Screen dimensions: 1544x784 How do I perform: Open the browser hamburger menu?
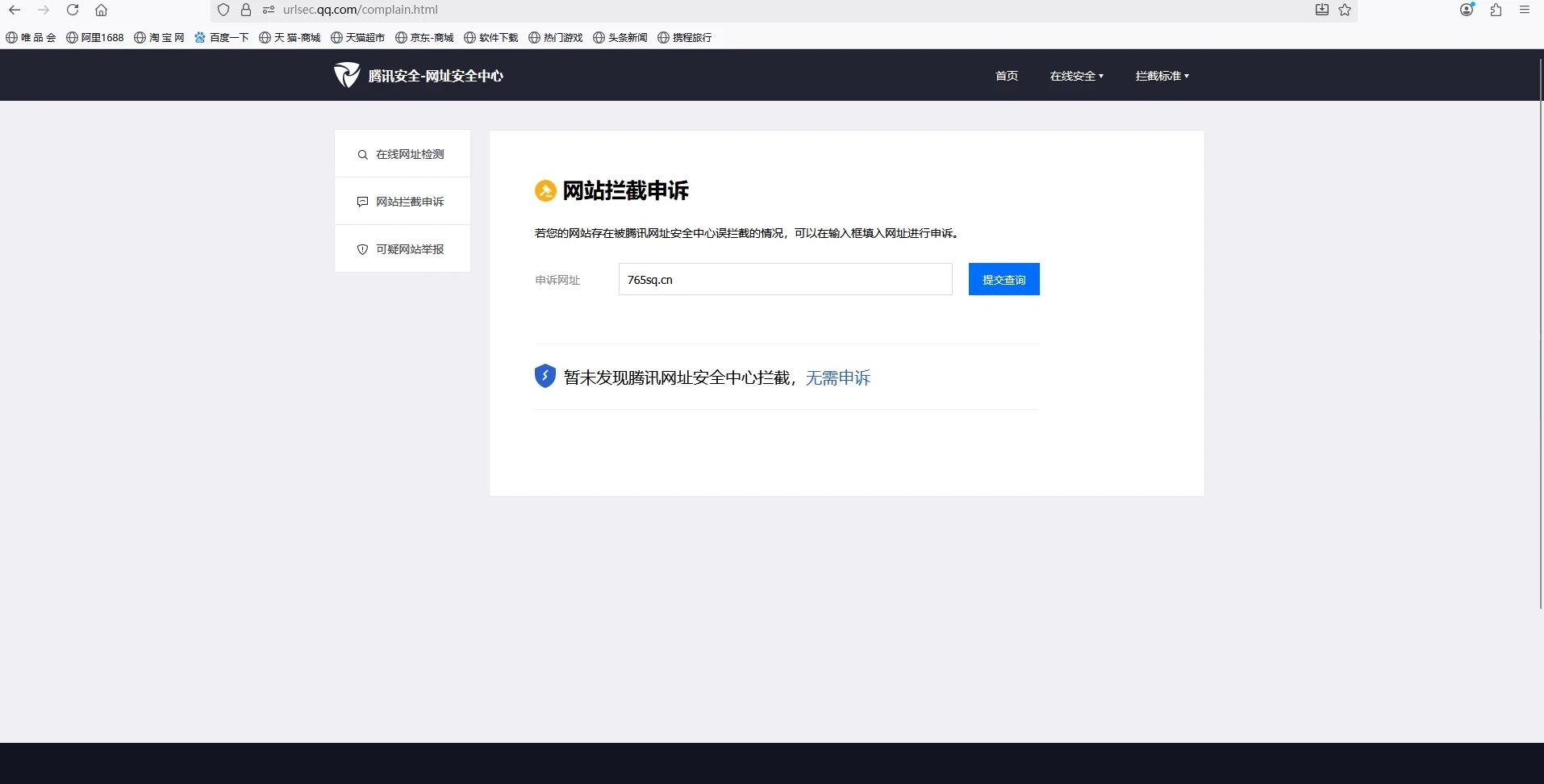click(x=1525, y=10)
